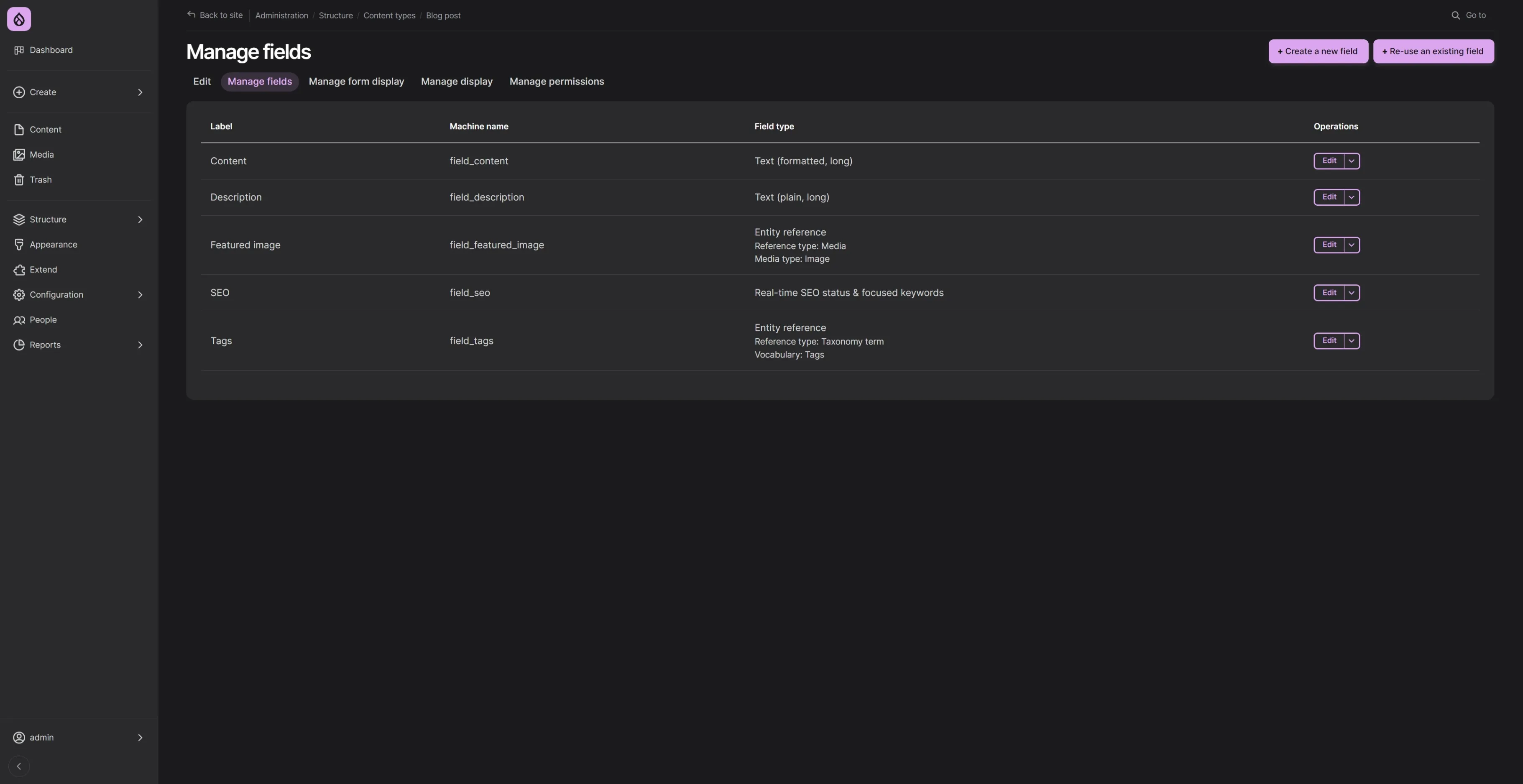This screenshot has height=784, width=1523.
Task: Edit the Featured image field
Action: click(x=1329, y=245)
